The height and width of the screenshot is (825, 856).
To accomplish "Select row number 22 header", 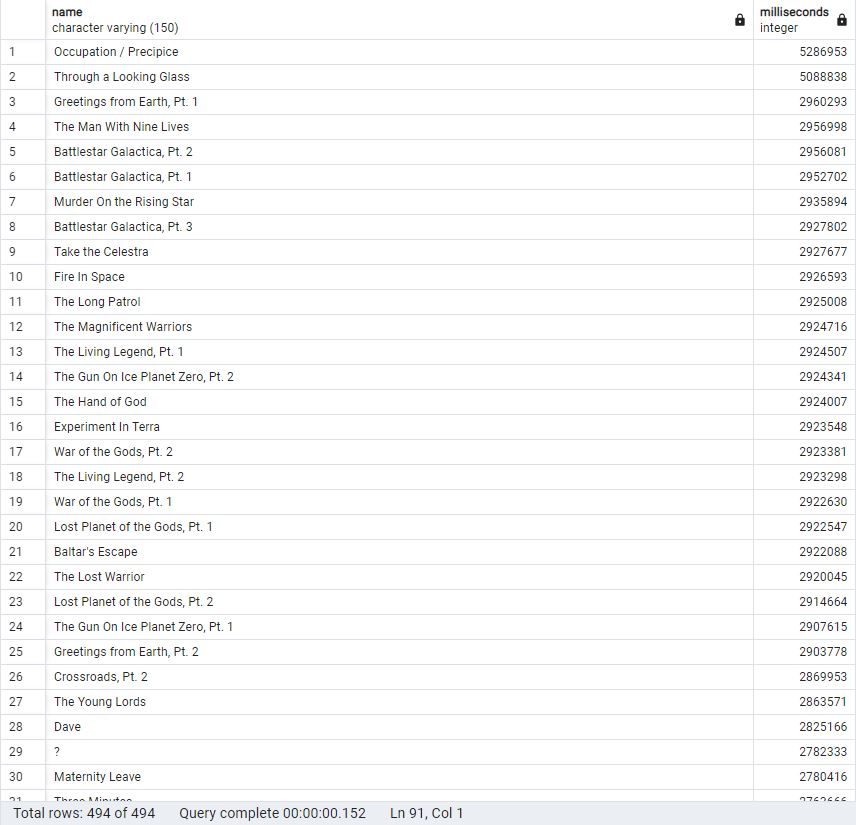I will coord(23,577).
